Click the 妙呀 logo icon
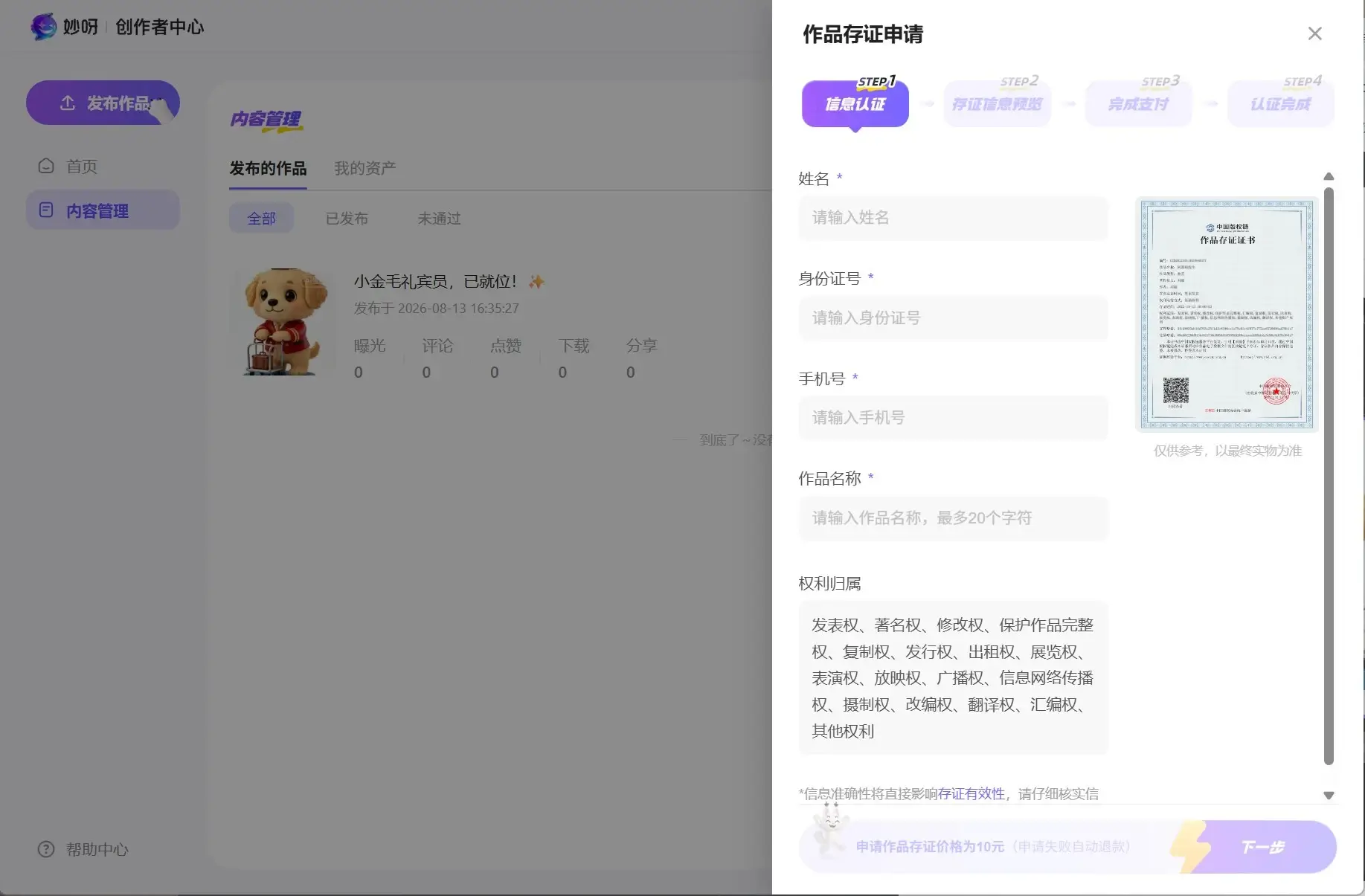Viewport: 1365px width, 896px height. coord(44,27)
